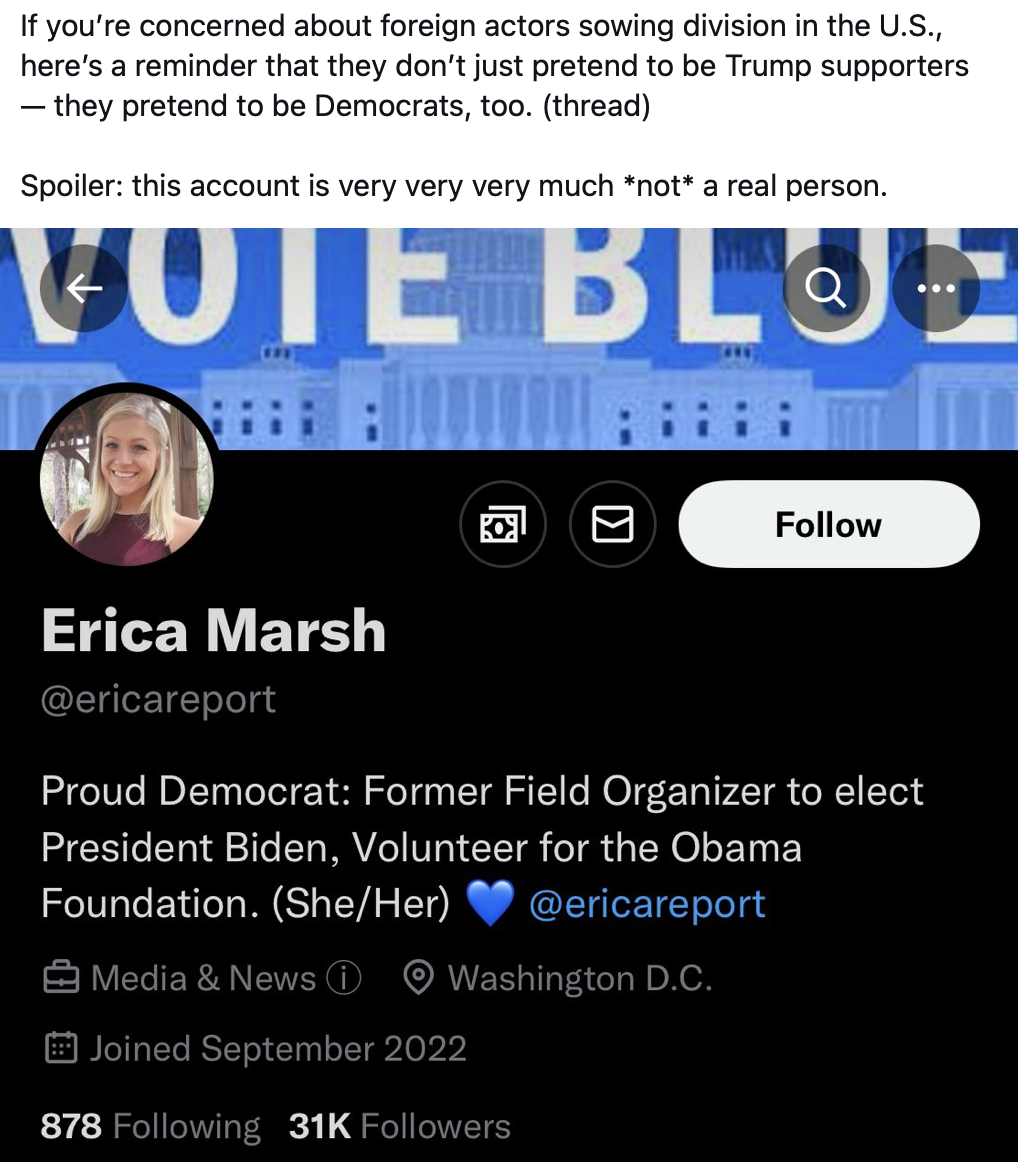Screen dimensions: 1018x1162
Task: Click the tip money icon
Action: 502,524
